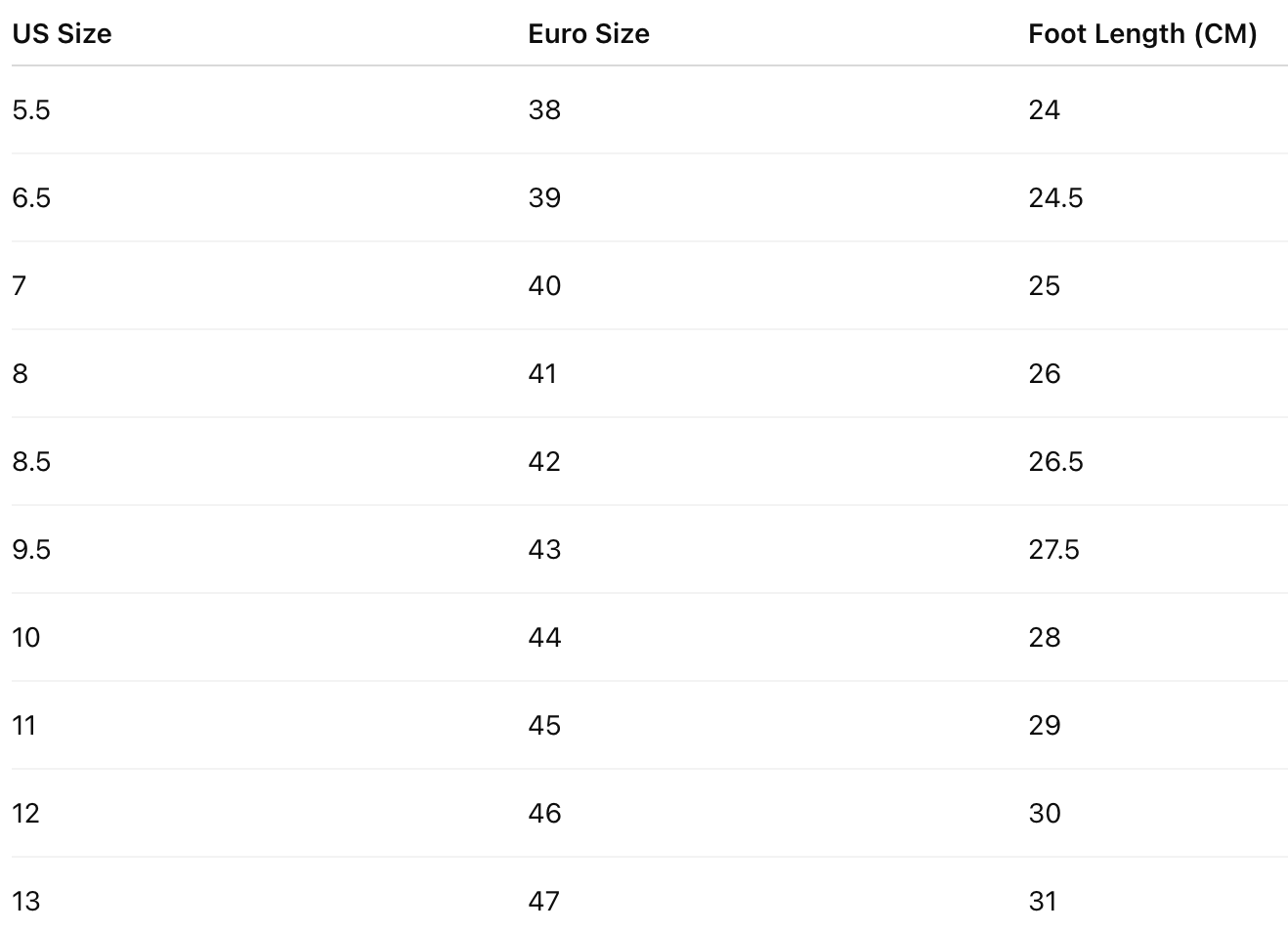Click the Euro size 46 cell
1288x932 pixels.
(544, 813)
